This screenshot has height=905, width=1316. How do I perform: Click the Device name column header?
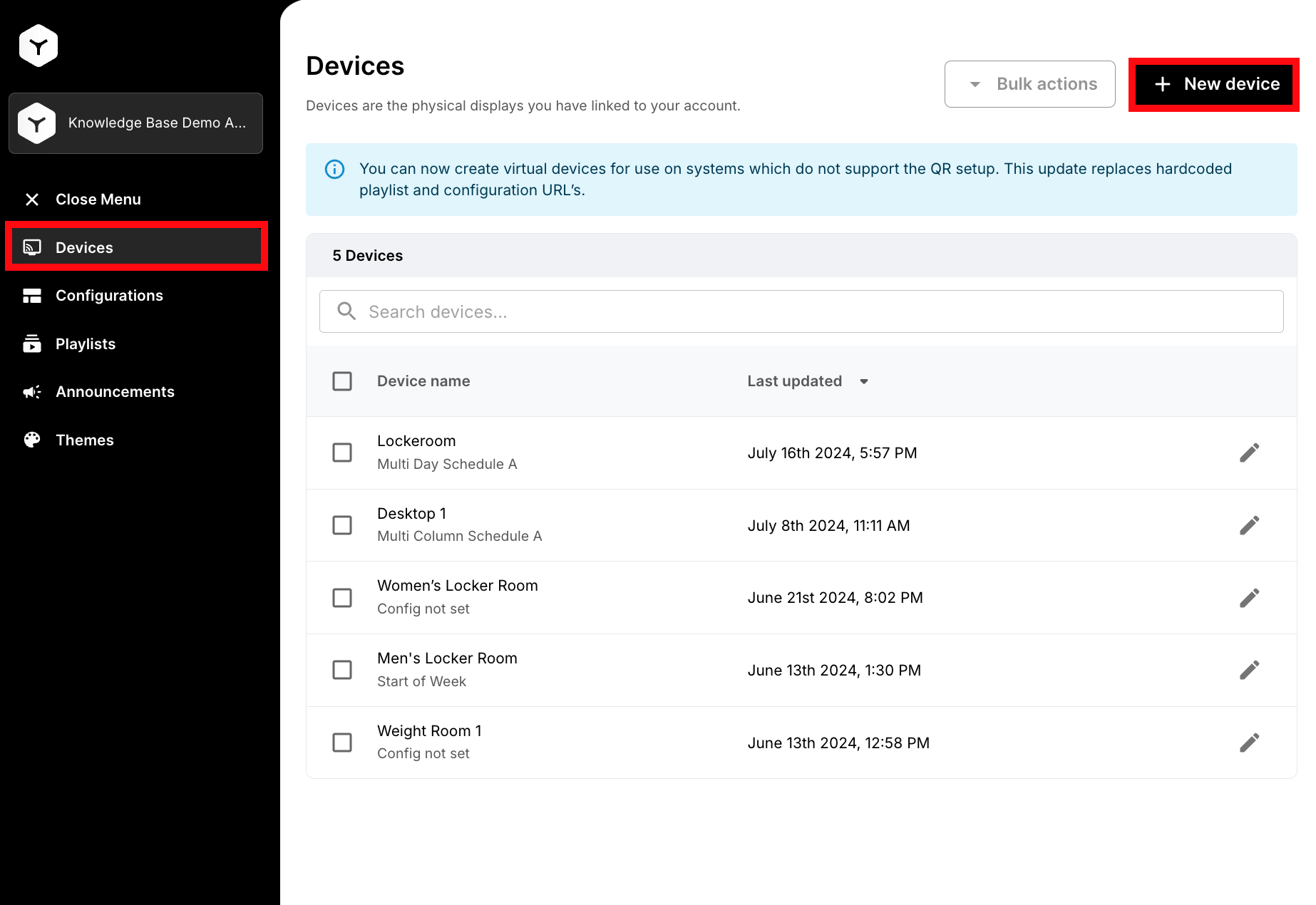423,381
